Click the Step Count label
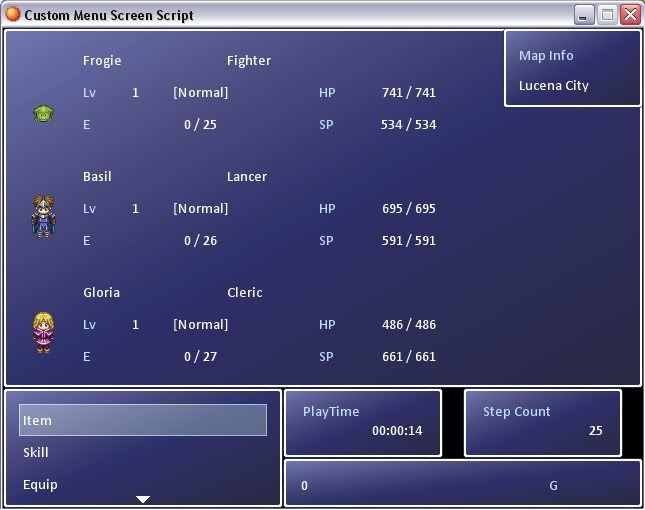This screenshot has width=645, height=510. click(x=517, y=412)
